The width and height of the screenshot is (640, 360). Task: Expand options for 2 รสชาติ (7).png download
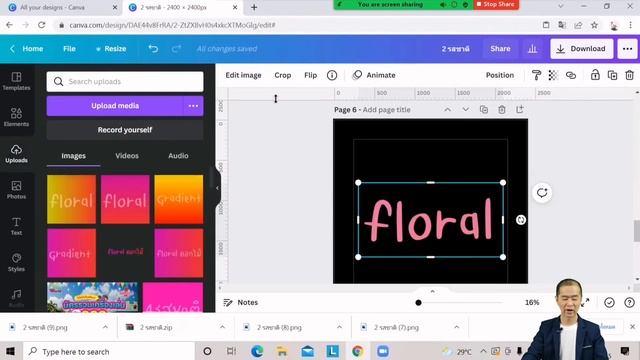[456, 327]
